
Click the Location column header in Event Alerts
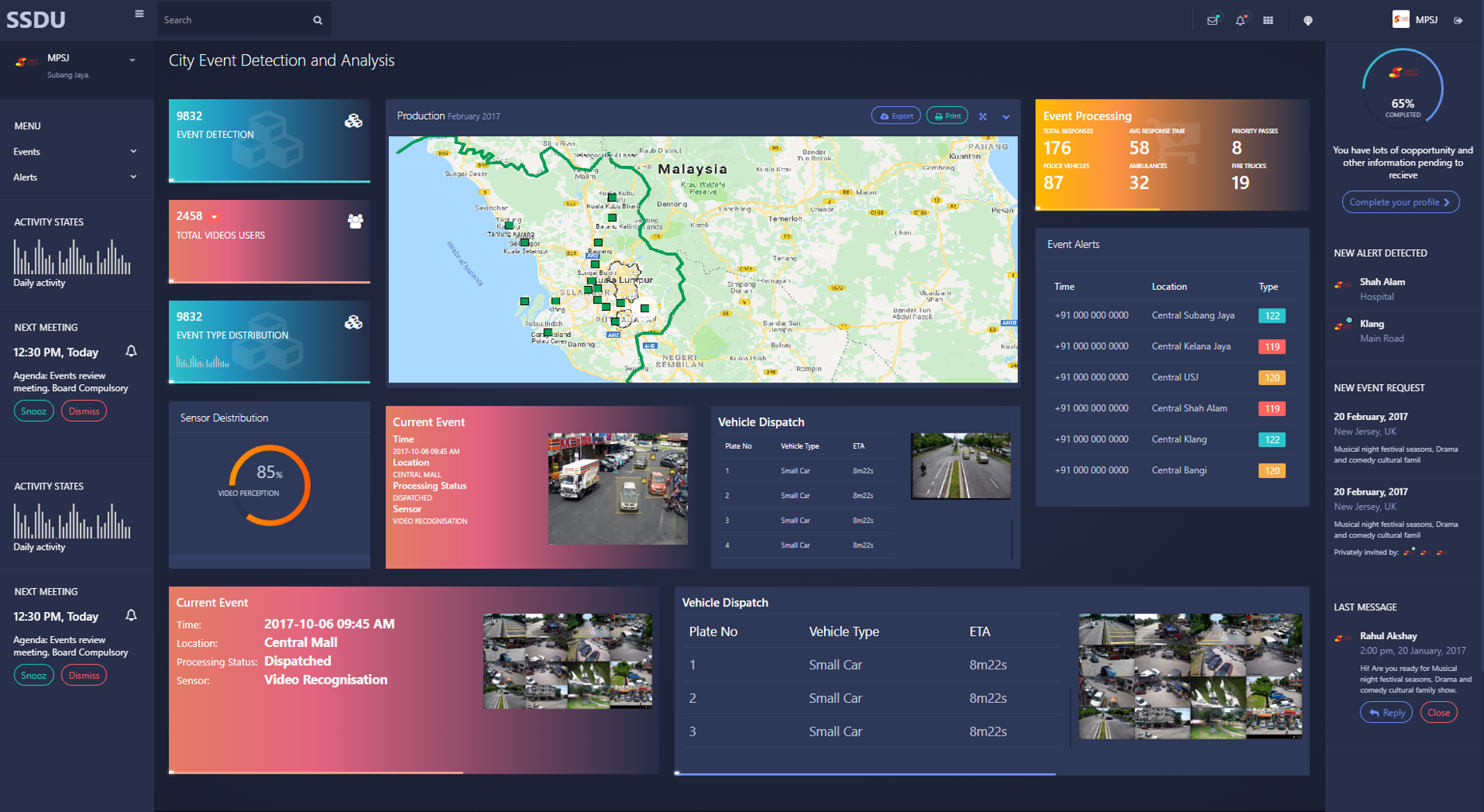[x=1169, y=287]
